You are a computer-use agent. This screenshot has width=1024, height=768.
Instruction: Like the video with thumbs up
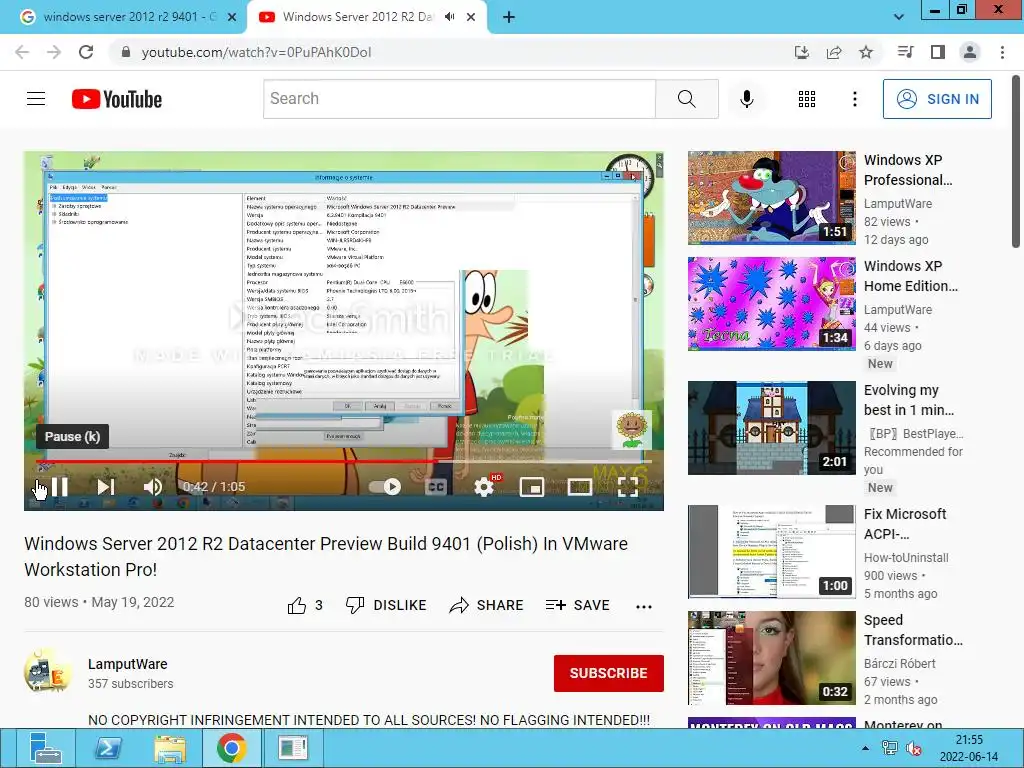[x=305, y=605]
